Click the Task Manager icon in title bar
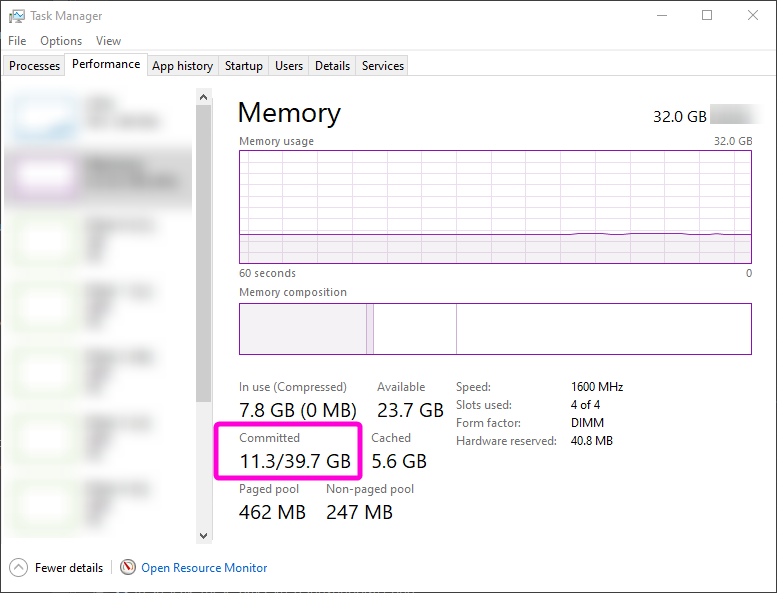Viewport: 777px width, 593px height. point(16,16)
